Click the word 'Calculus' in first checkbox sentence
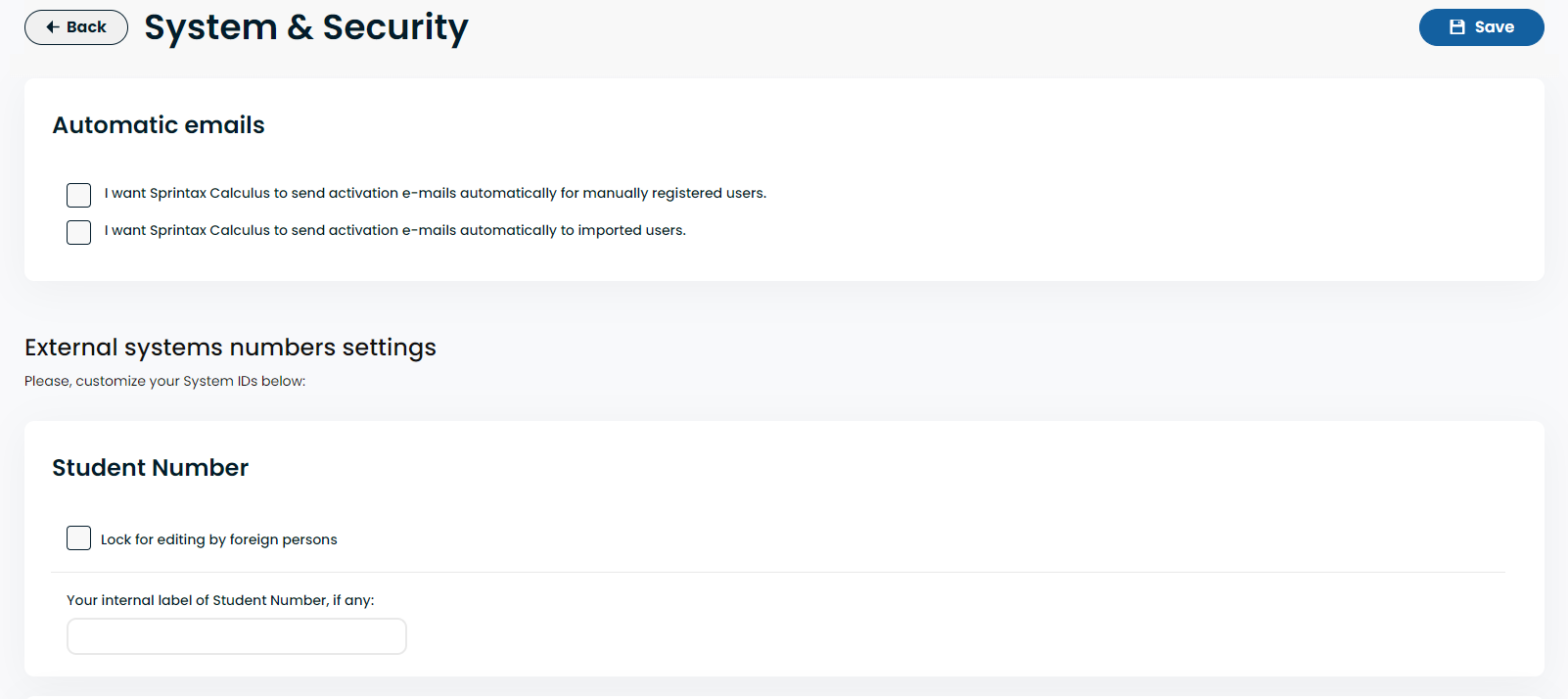Viewport: 1568px width, 699px height. tap(240, 193)
